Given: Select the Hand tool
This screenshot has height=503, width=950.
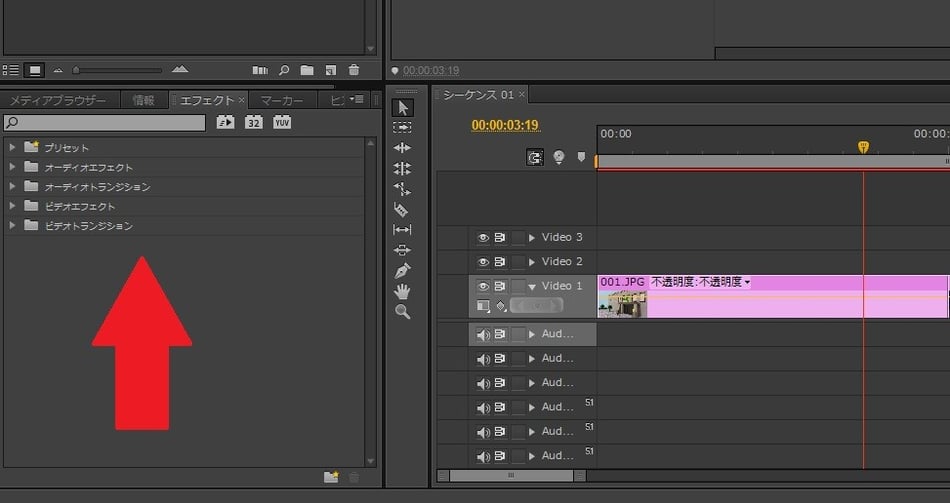Looking at the screenshot, I should tap(402, 291).
